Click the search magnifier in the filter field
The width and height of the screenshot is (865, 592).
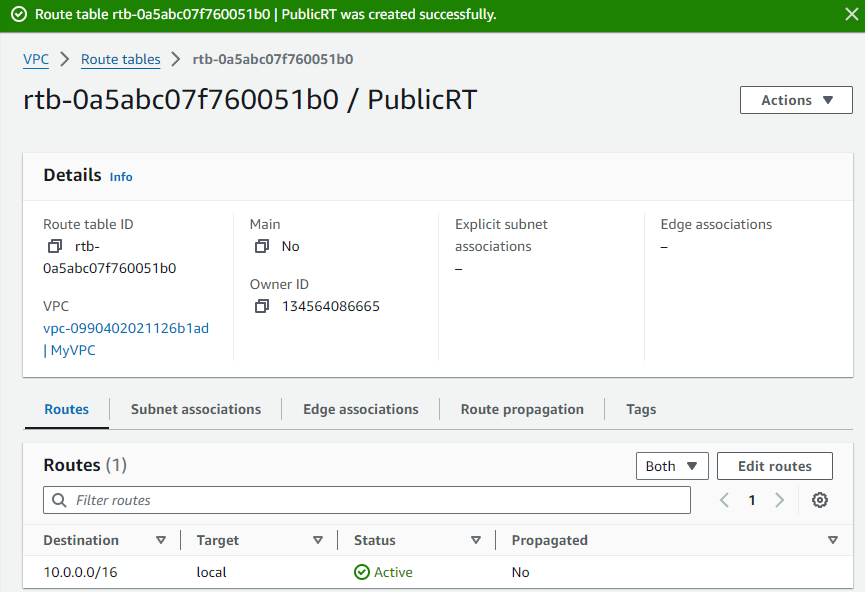(x=58, y=500)
